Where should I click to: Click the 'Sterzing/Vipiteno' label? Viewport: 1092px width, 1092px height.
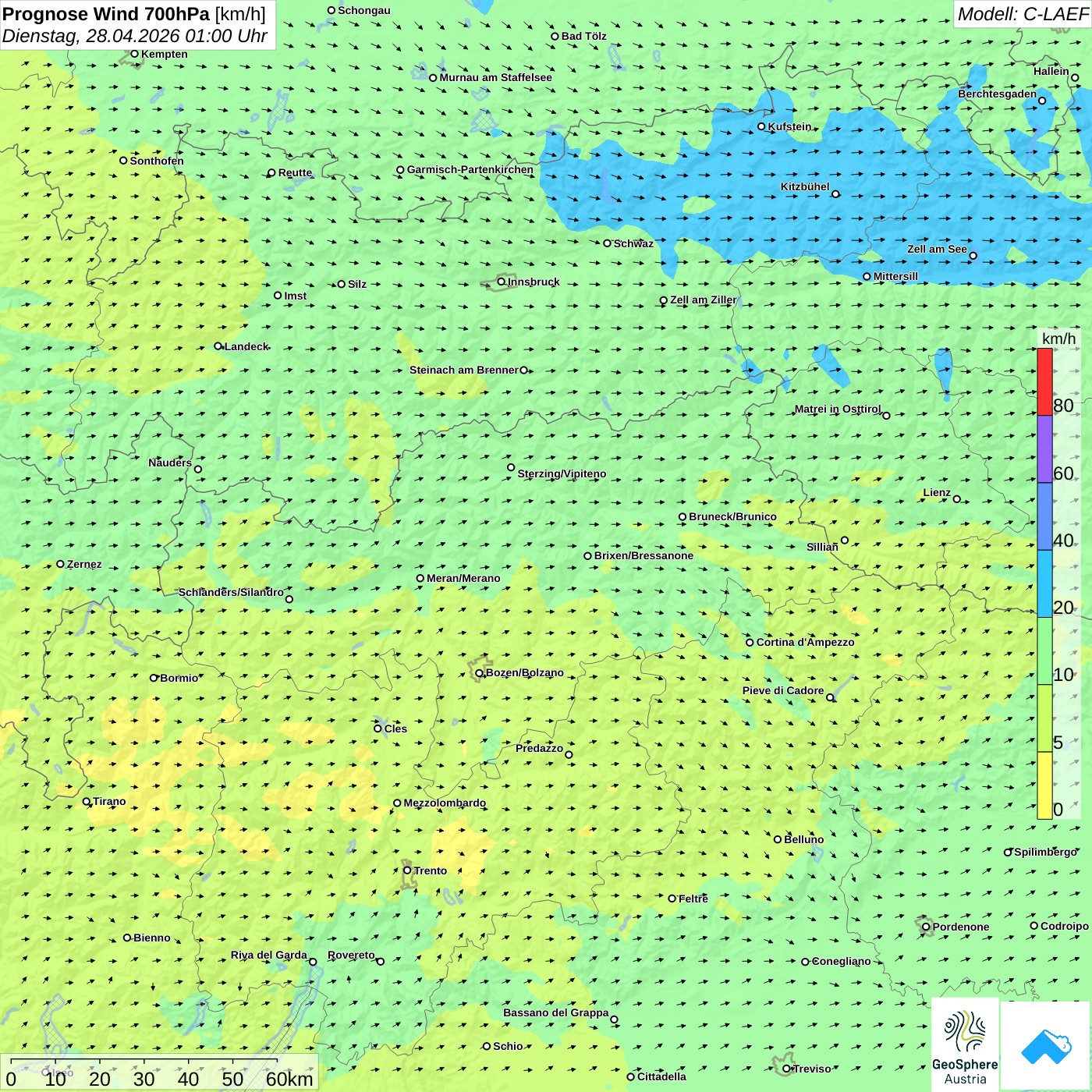pyautogui.click(x=562, y=473)
